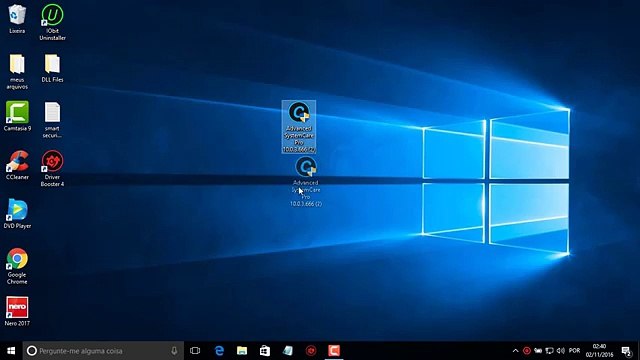This screenshot has width=640, height=360.
Task: Expand the hidden system tray icons chevron
Action: click(x=516, y=351)
